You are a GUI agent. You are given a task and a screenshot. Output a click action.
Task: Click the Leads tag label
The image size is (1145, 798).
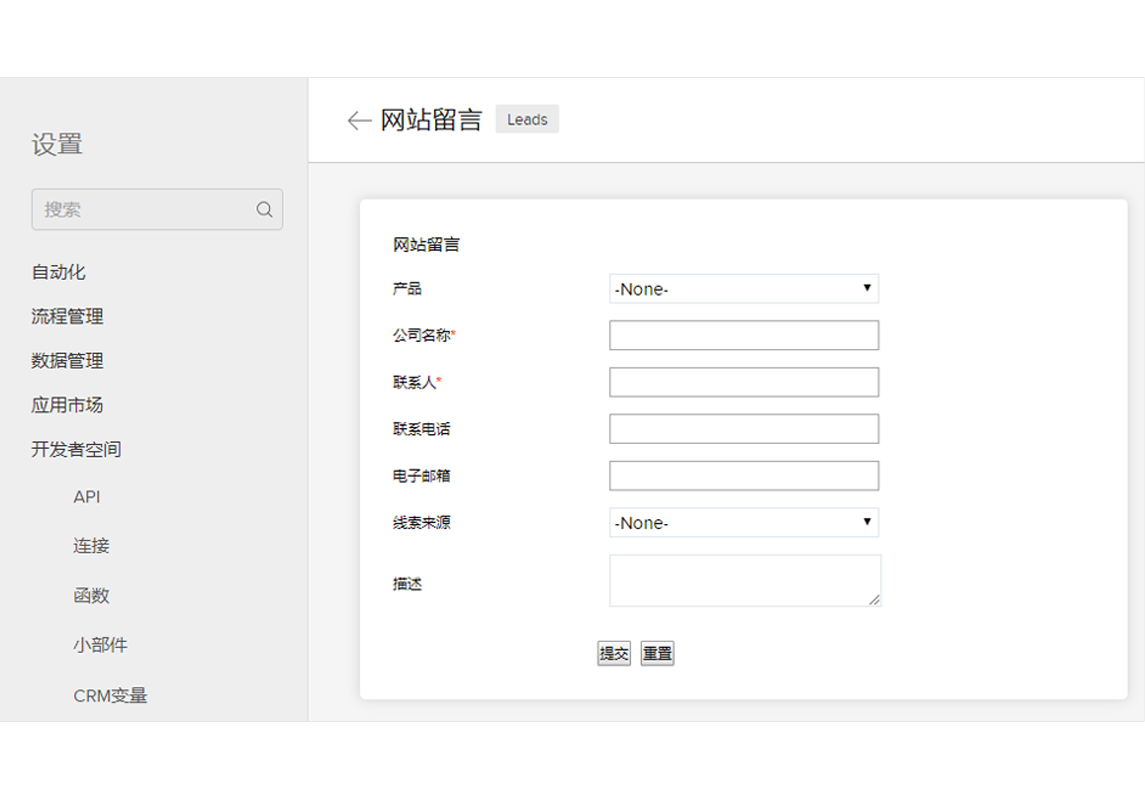[527, 120]
